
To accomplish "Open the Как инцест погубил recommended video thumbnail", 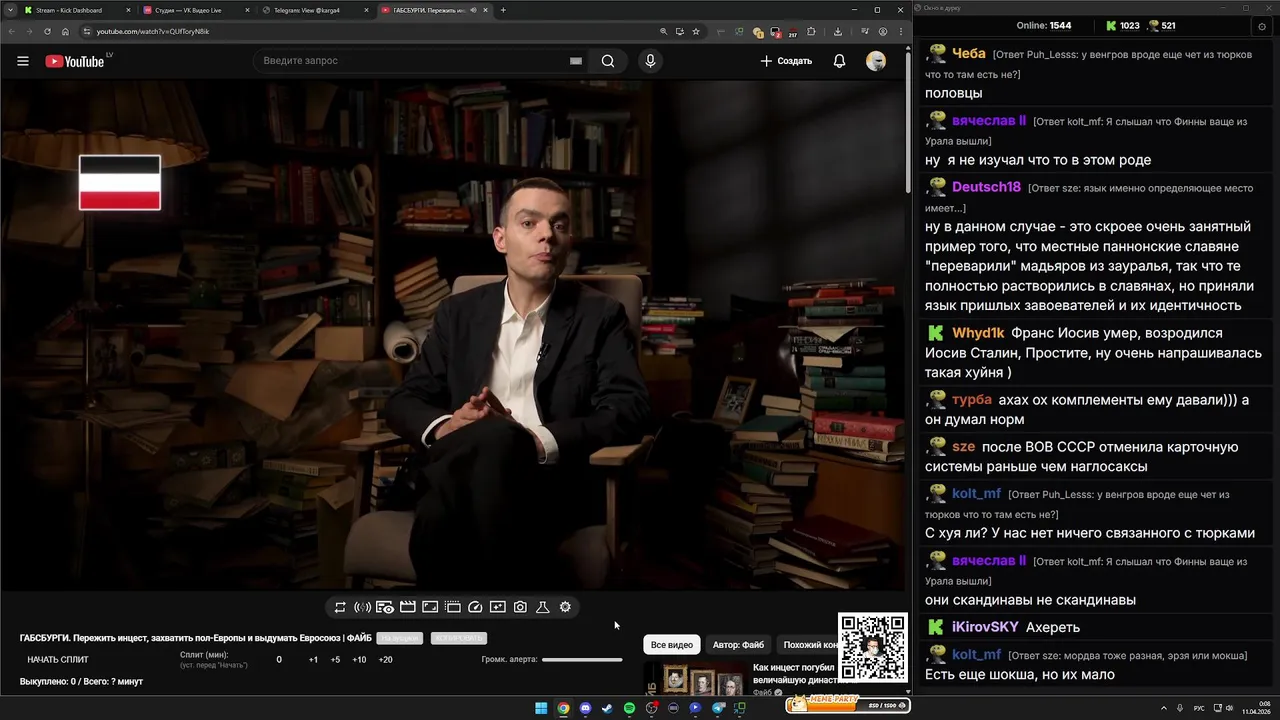I will coord(695,680).
